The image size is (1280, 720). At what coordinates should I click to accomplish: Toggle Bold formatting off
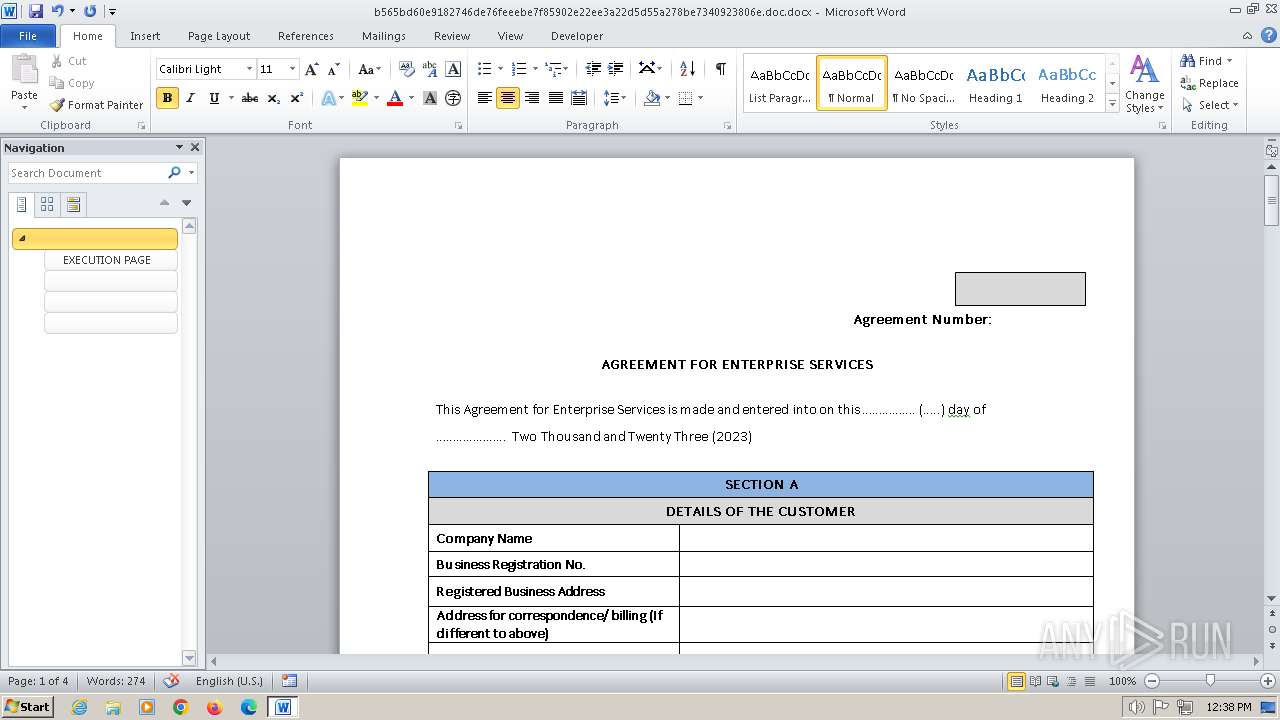point(167,98)
